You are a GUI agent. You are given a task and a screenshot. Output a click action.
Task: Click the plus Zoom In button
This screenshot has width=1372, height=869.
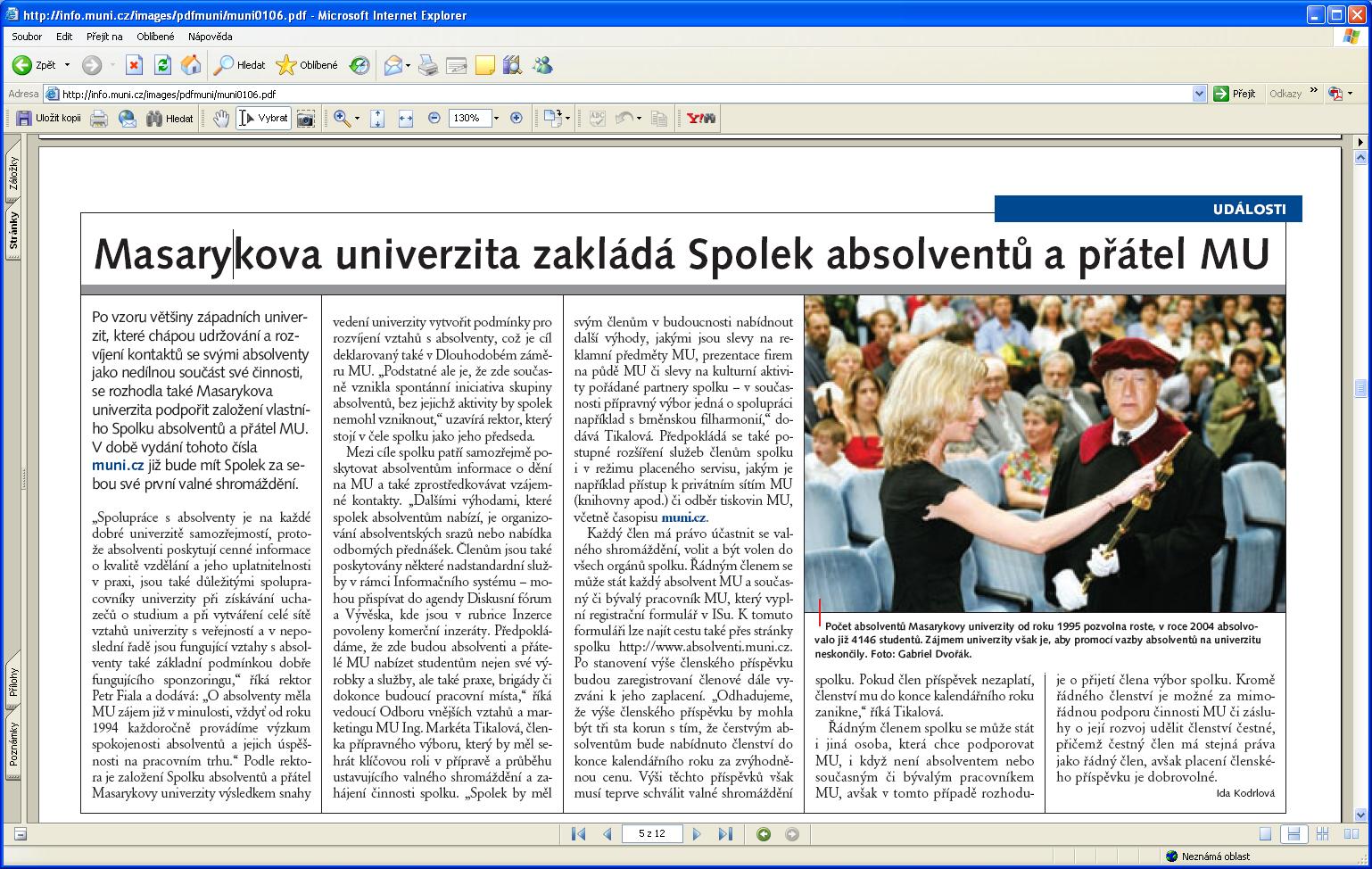tap(517, 118)
